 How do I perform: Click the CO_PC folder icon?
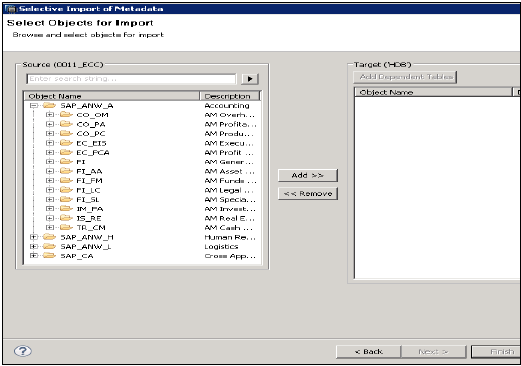[x=66, y=133]
